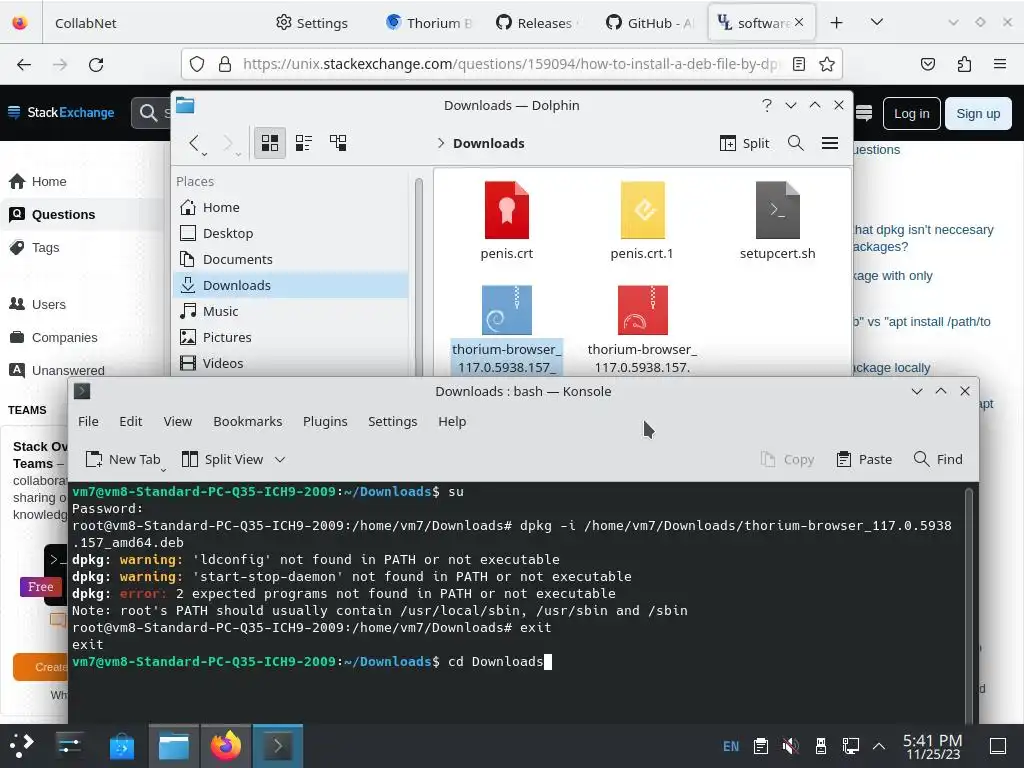Click the URL address field
Image resolution: width=1024 pixels, height=768 pixels.
pyautogui.click(x=509, y=64)
